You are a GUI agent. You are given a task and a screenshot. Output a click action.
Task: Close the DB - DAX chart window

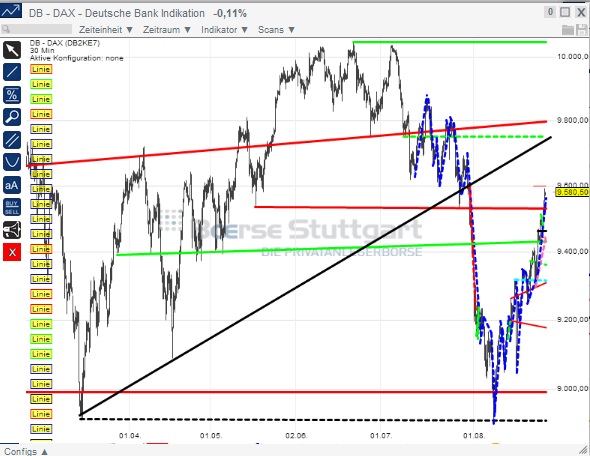(x=581, y=12)
